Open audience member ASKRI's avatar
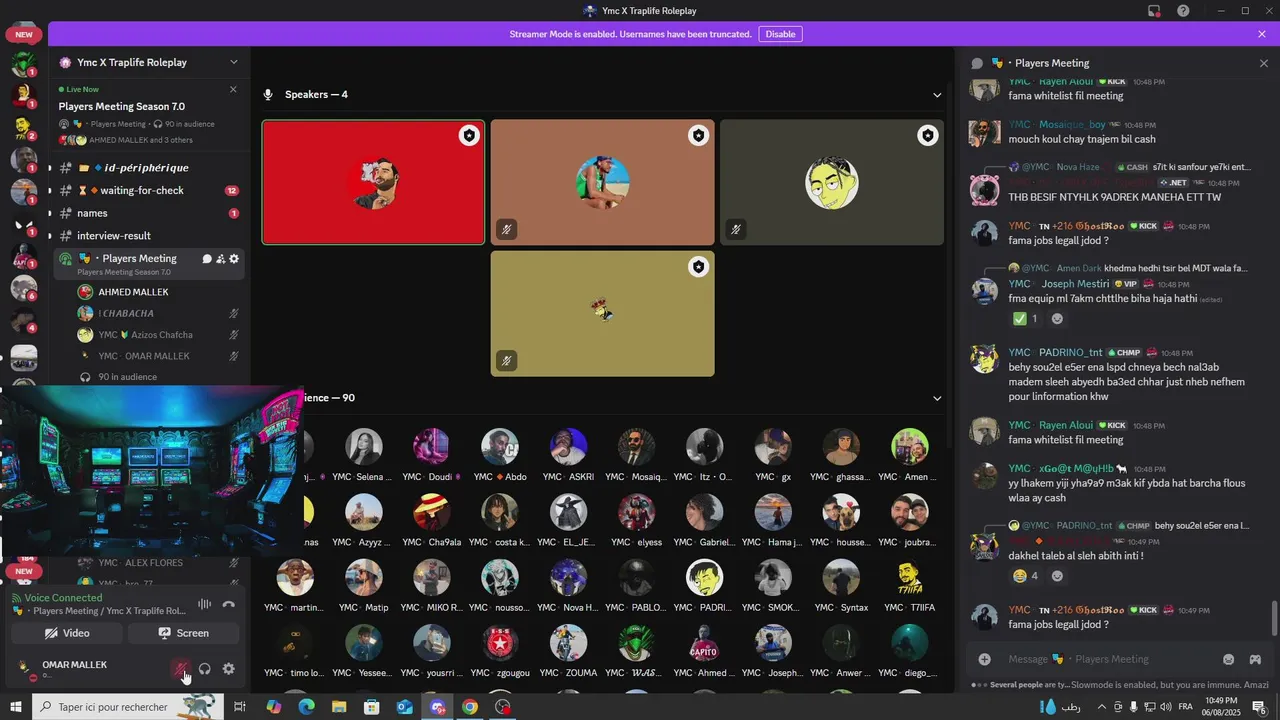Screen dimensions: 1280x720 click(568, 447)
